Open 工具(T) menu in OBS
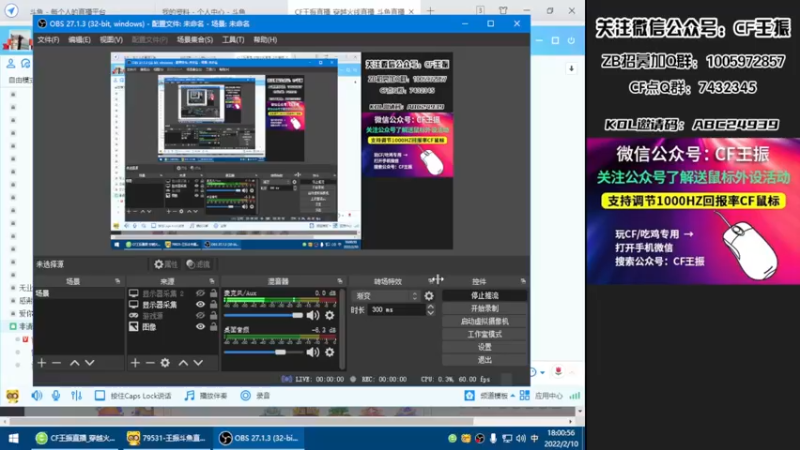The width and height of the screenshot is (800, 450). [x=233, y=39]
